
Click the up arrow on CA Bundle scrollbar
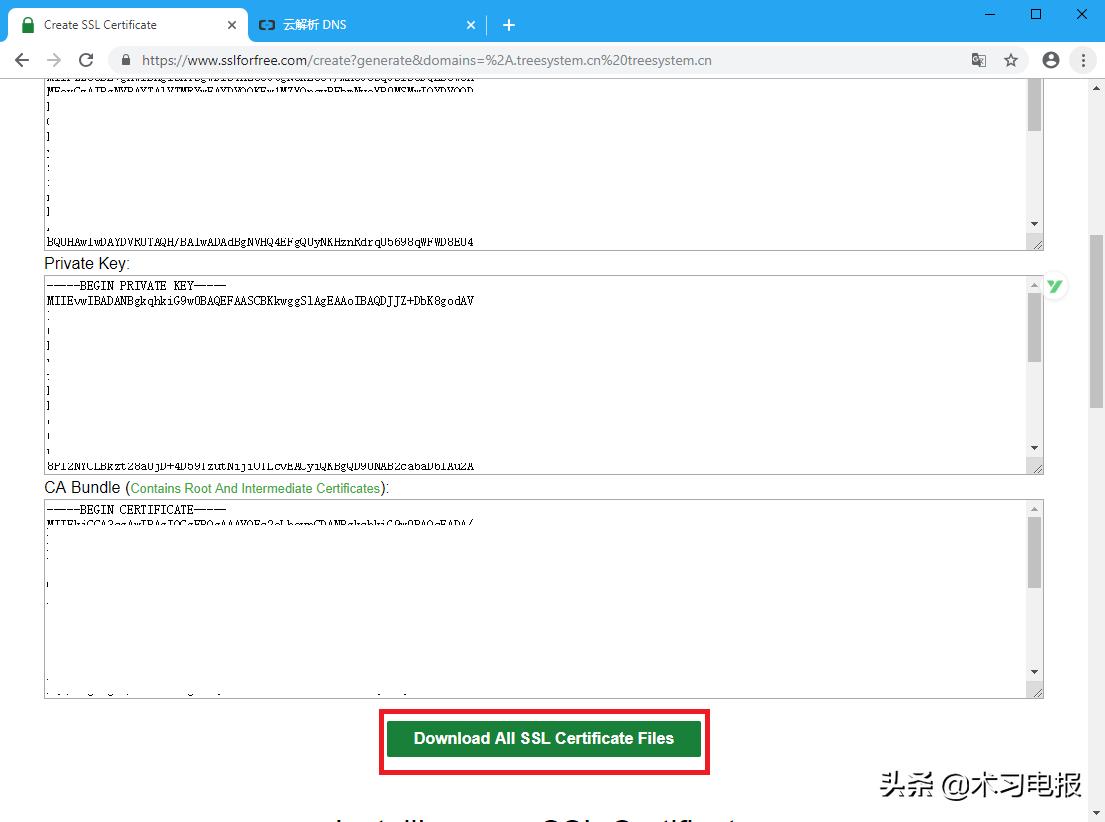point(1035,508)
